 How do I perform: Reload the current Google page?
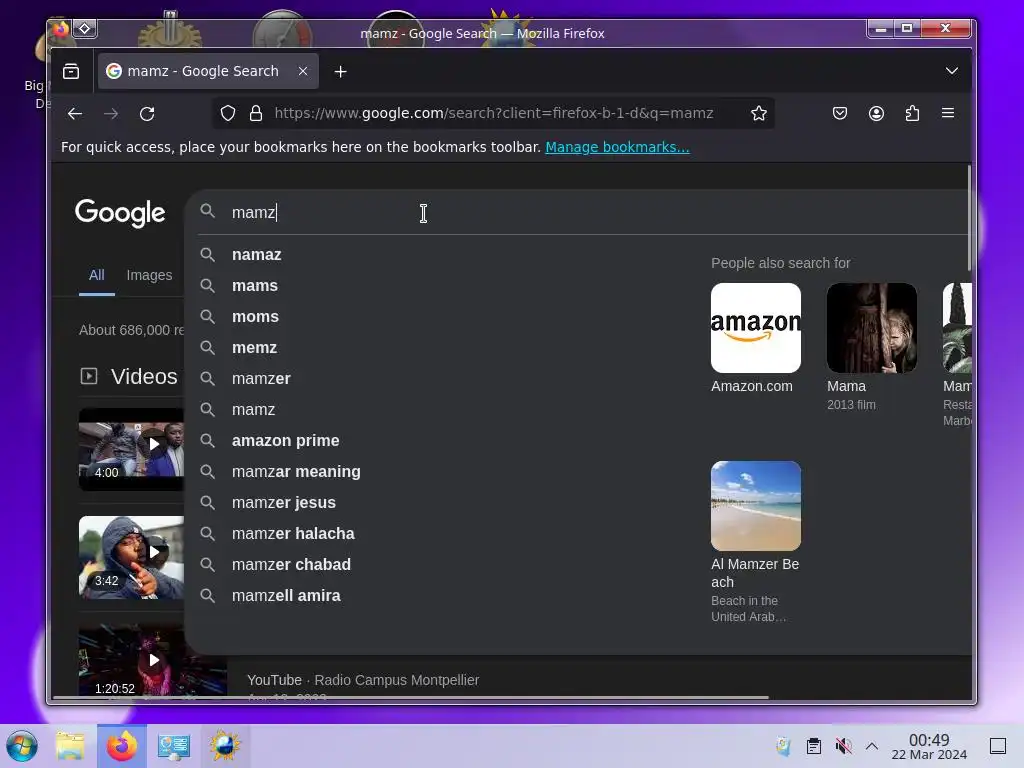pos(147,114)
